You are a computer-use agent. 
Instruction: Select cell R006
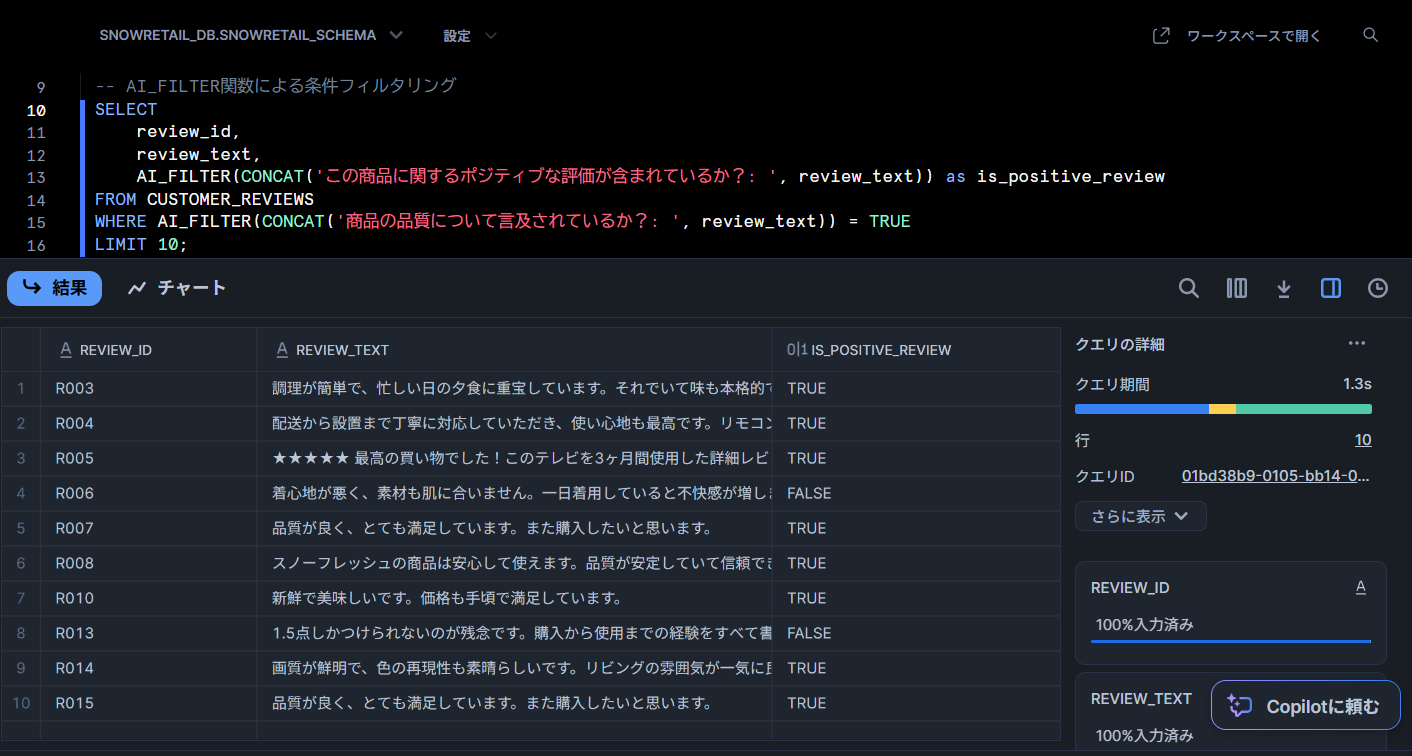(148, 493)
